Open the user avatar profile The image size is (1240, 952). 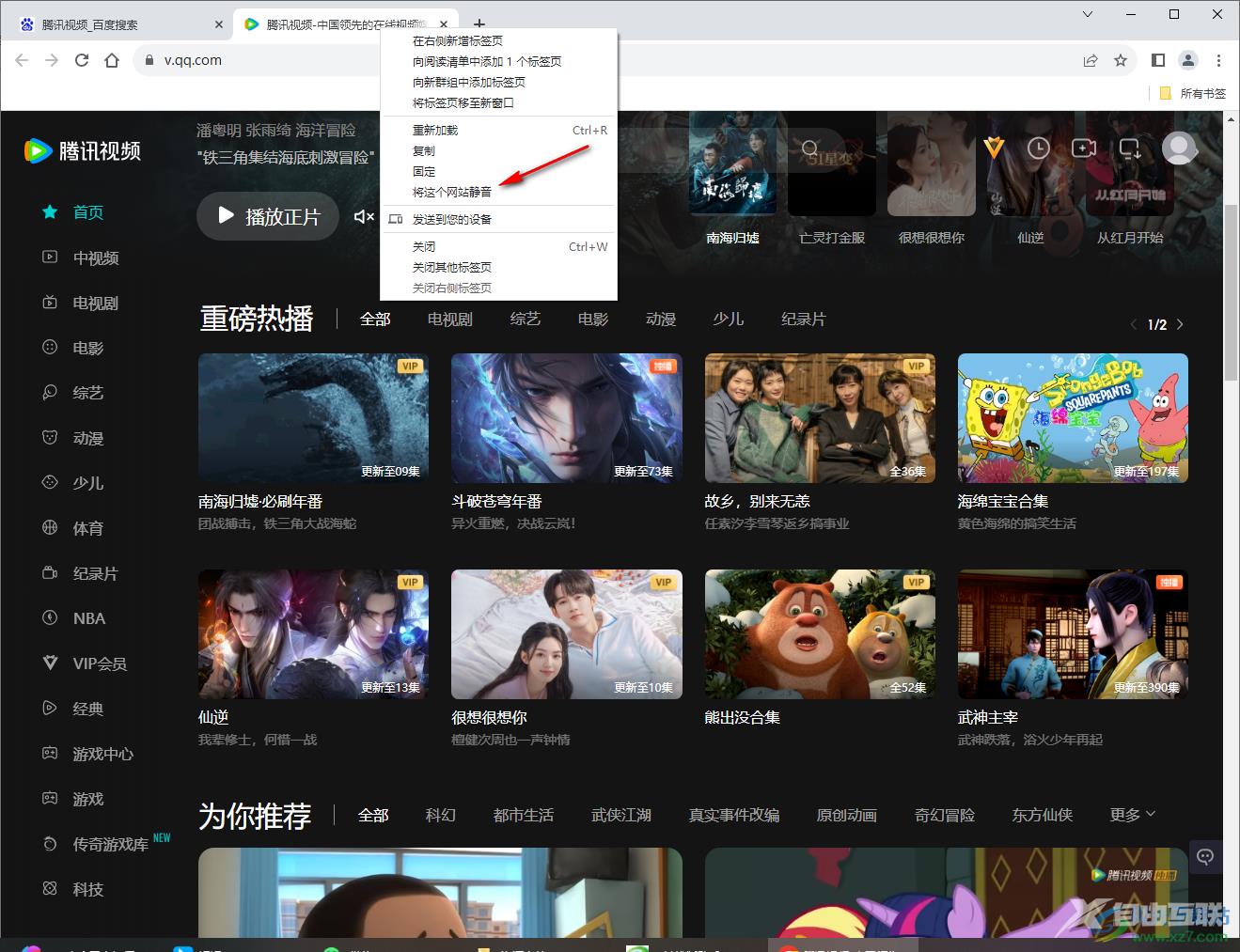pyautogui.click(x=1180, y=148)
